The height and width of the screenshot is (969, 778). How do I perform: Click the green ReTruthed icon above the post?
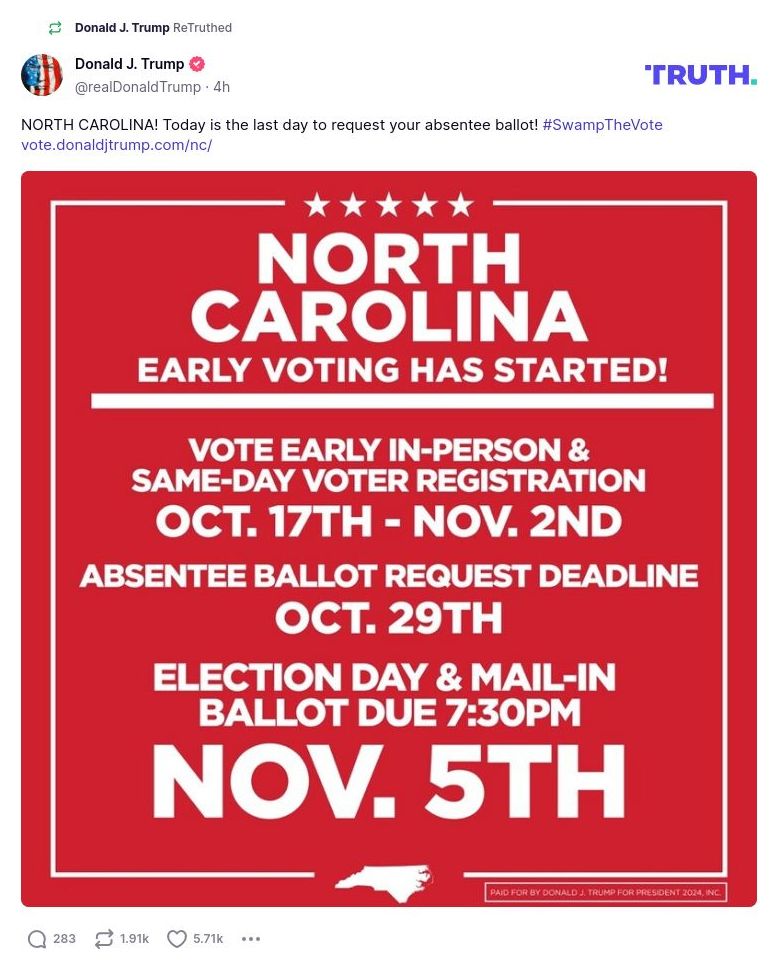(x=55, y=28)
